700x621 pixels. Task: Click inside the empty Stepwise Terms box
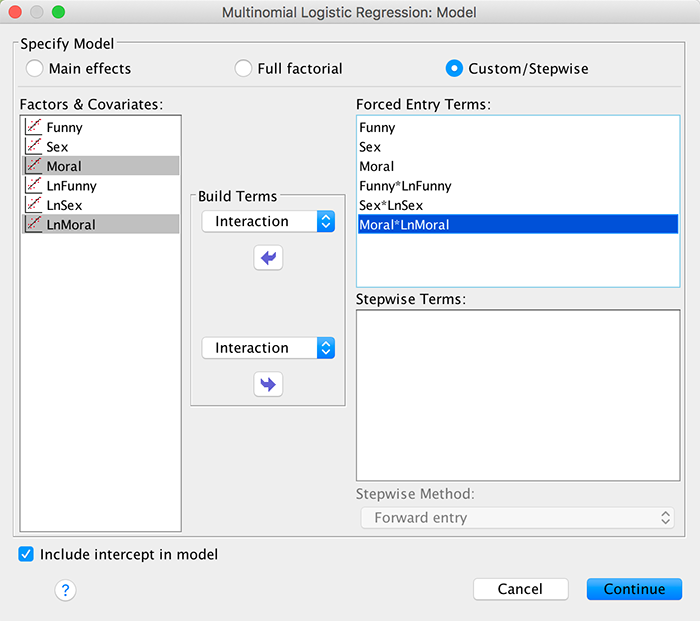click(x=517, y=395)
